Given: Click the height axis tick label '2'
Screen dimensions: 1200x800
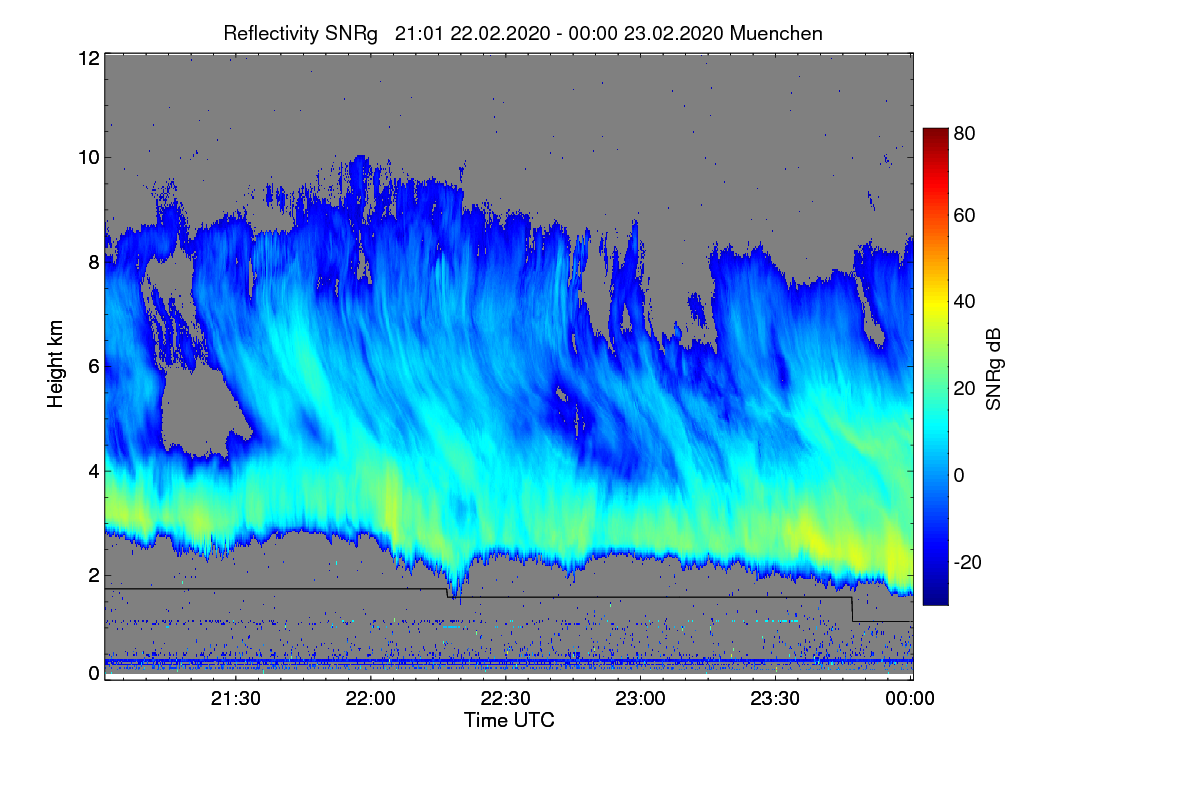Looking at the screenshot, I should point(93,575).
